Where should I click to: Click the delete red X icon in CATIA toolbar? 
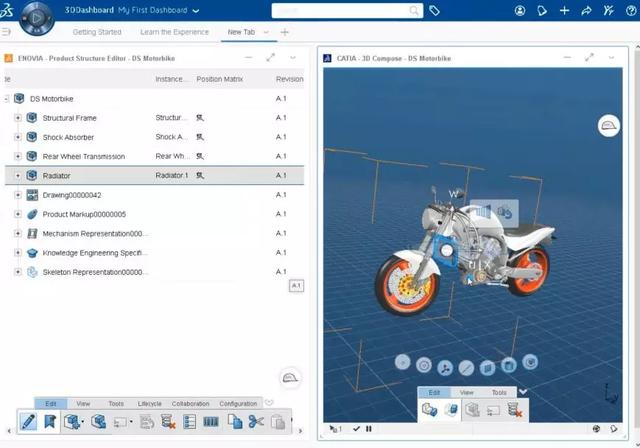tap(514, 410)
